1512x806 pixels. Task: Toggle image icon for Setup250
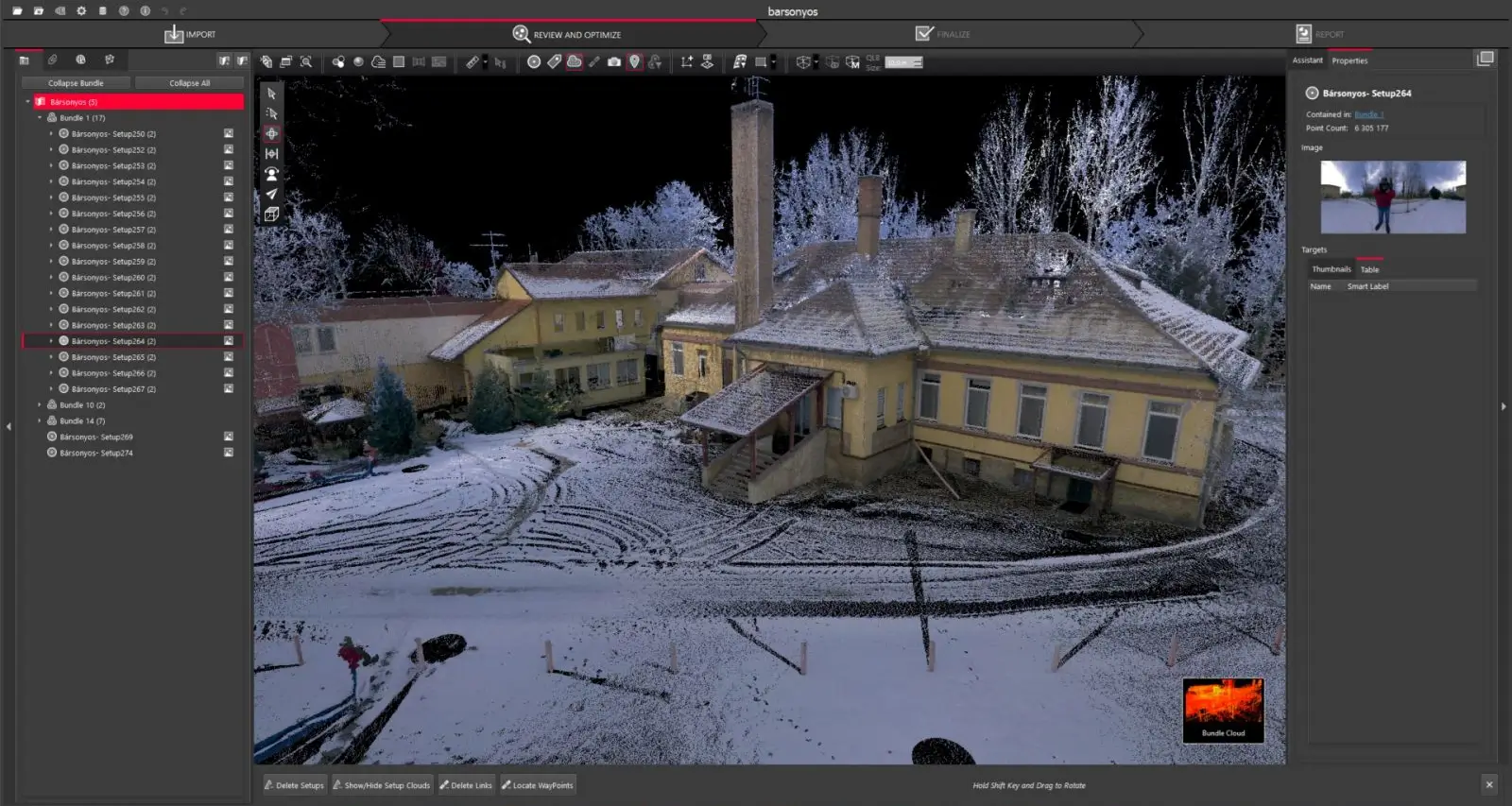click(x=228, y=134)
